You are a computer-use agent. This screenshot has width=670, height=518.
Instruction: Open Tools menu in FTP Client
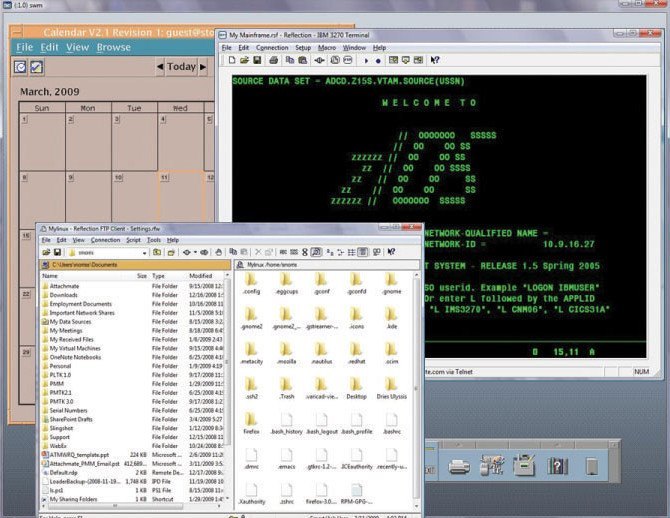pos(154,240)
